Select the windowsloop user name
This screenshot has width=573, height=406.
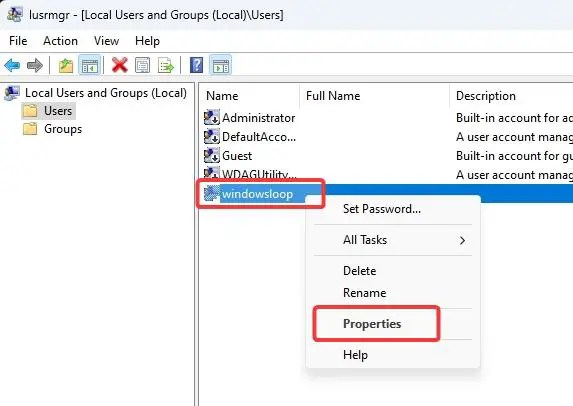coord(257,194)
